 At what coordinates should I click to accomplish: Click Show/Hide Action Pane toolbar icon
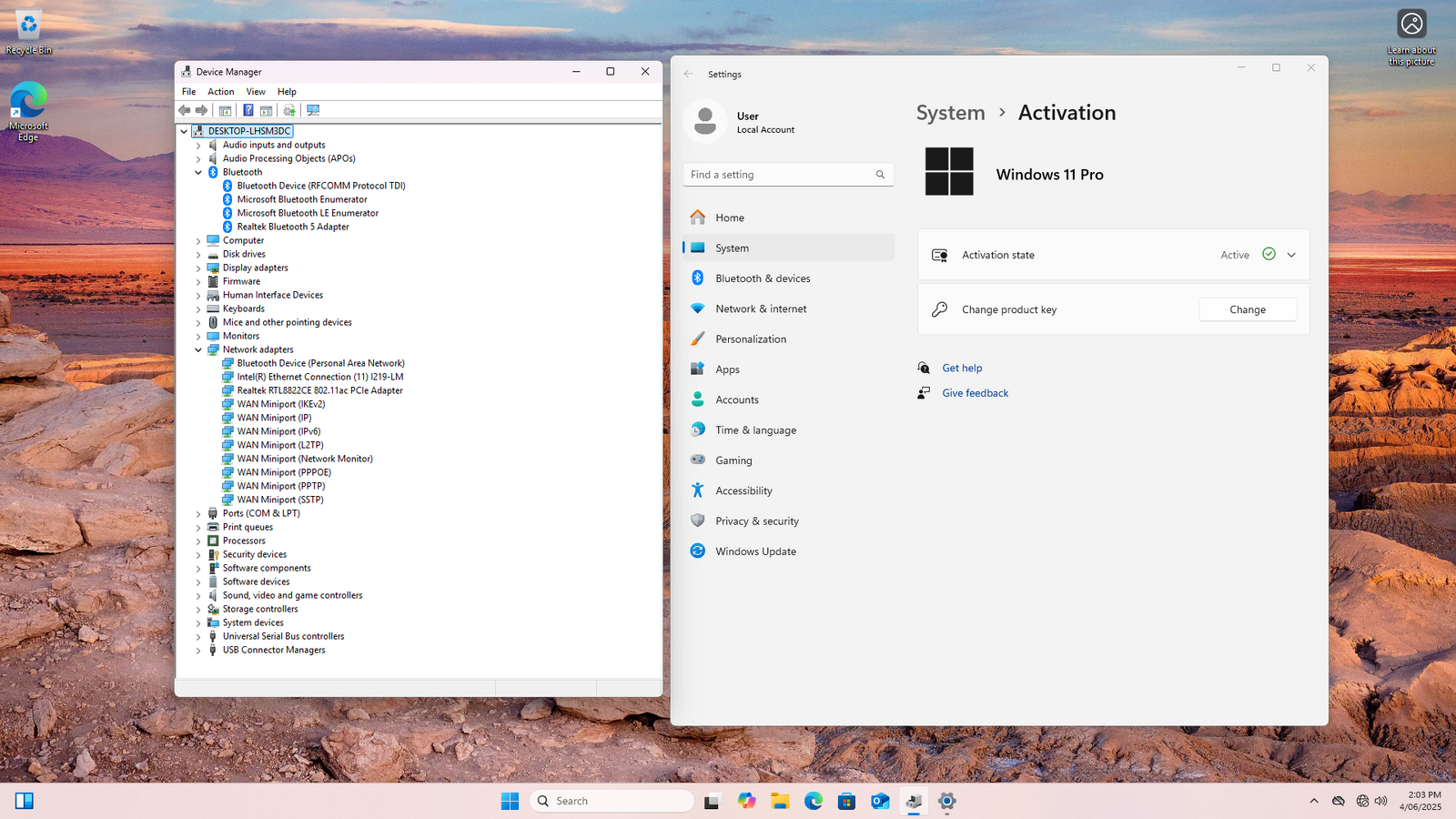tap(266, 110)
